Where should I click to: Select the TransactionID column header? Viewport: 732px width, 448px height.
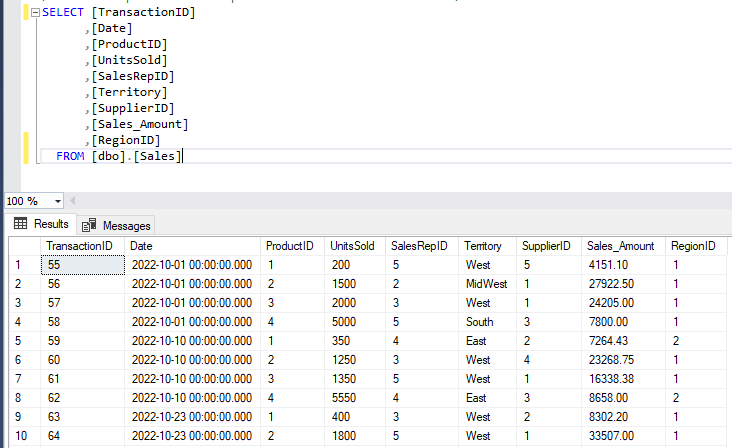(83, 246)
